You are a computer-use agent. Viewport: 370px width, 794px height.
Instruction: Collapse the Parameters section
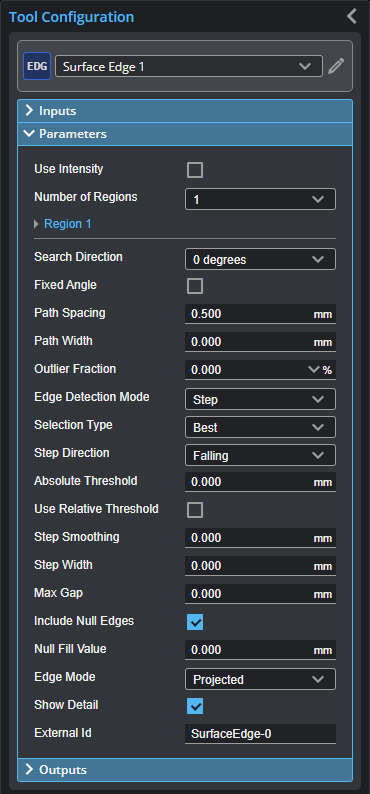coord(185,134)
